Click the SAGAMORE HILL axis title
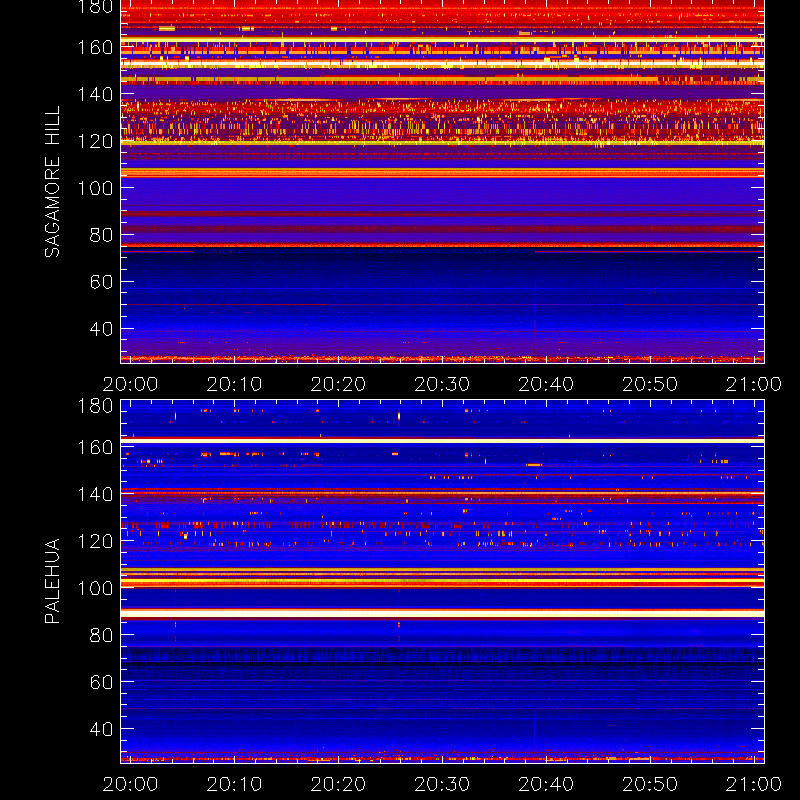800x800 pixels. point(52,181)
